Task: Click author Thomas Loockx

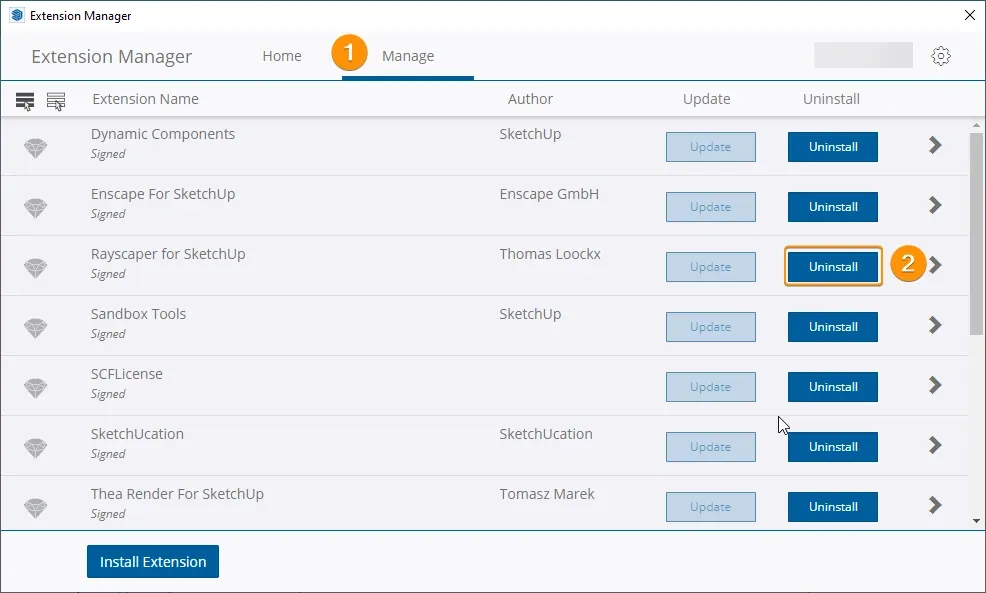Action: (550, 254)
